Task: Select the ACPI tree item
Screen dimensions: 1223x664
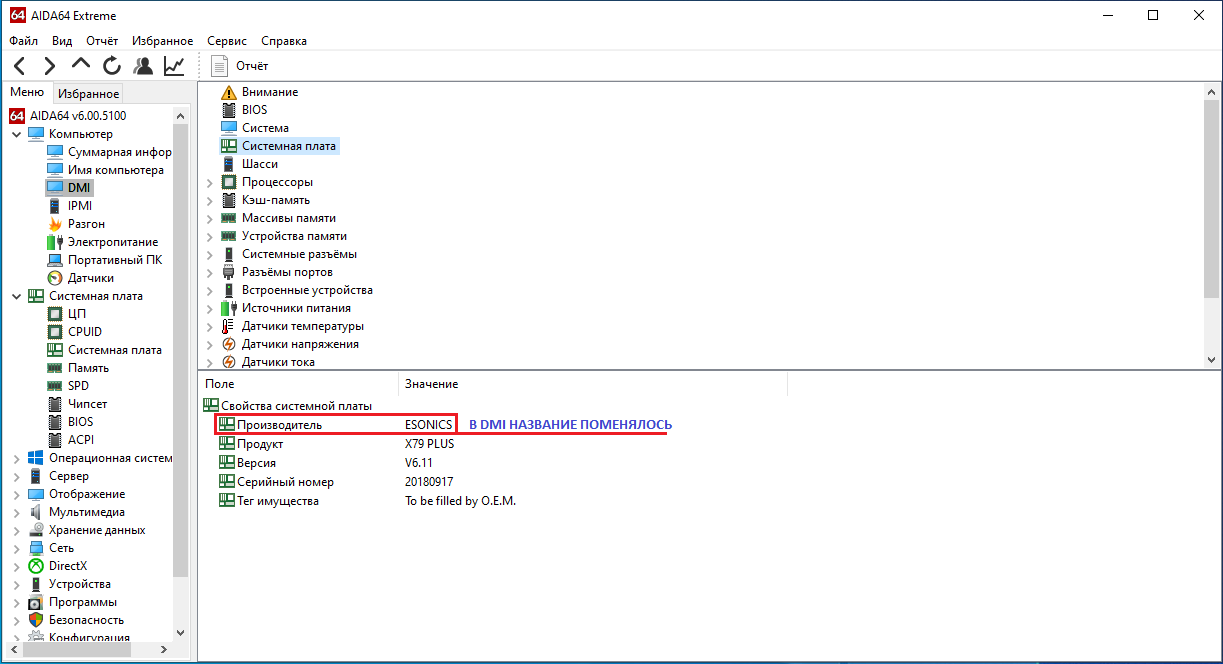Action: tap(70, 440)
